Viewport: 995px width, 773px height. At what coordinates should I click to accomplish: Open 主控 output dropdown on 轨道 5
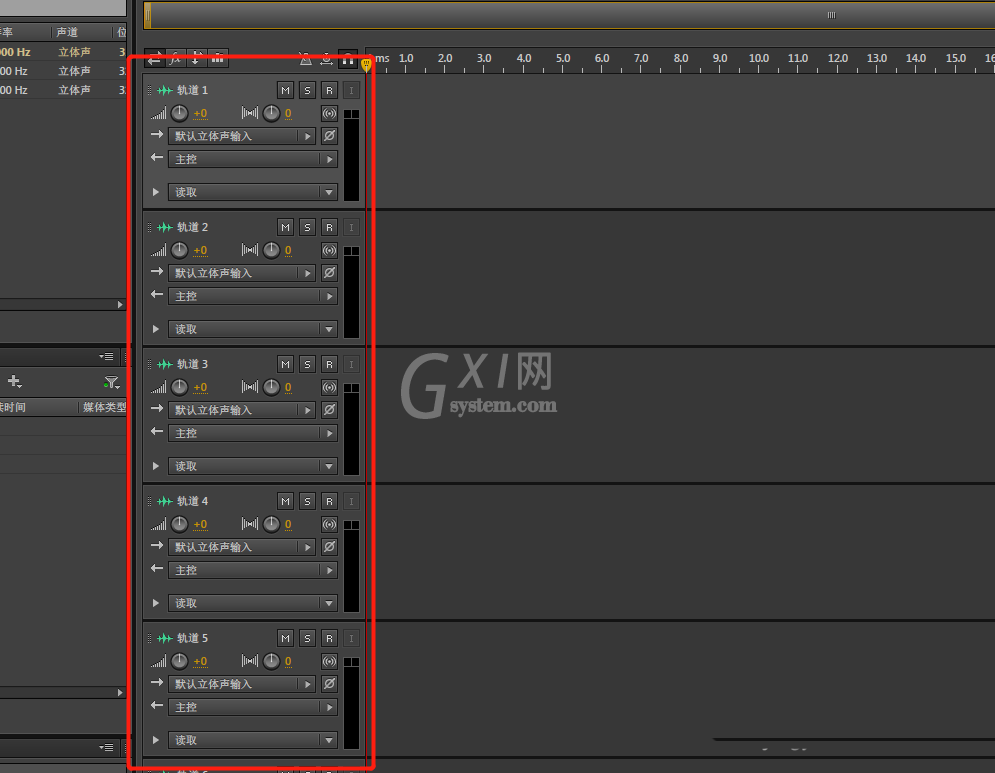[253, 708]
